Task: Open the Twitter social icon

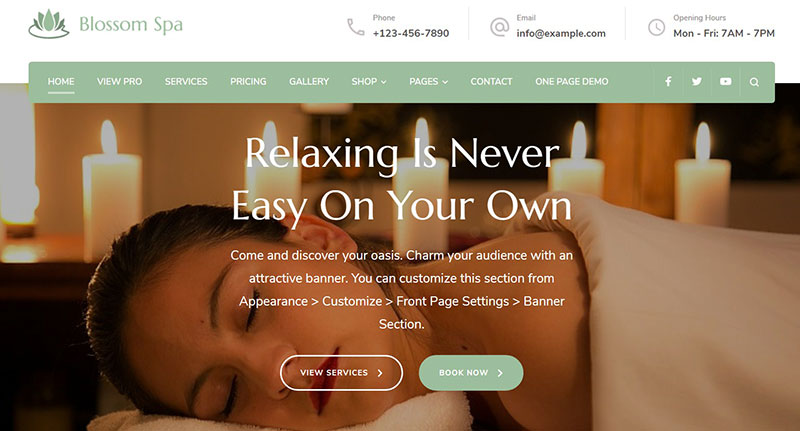Action: click(696, 82)
